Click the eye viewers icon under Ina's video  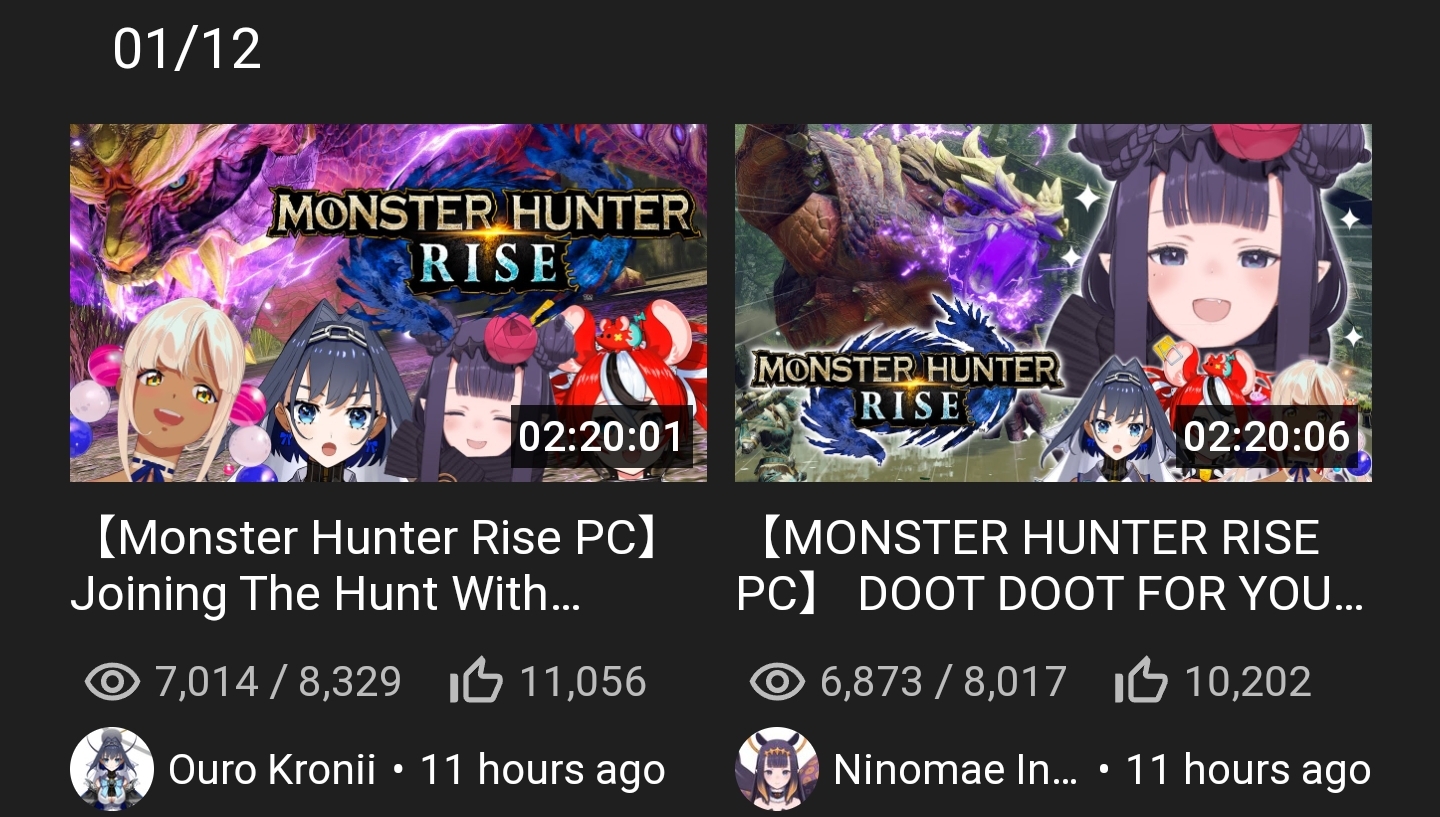click(x=777, y=682)
